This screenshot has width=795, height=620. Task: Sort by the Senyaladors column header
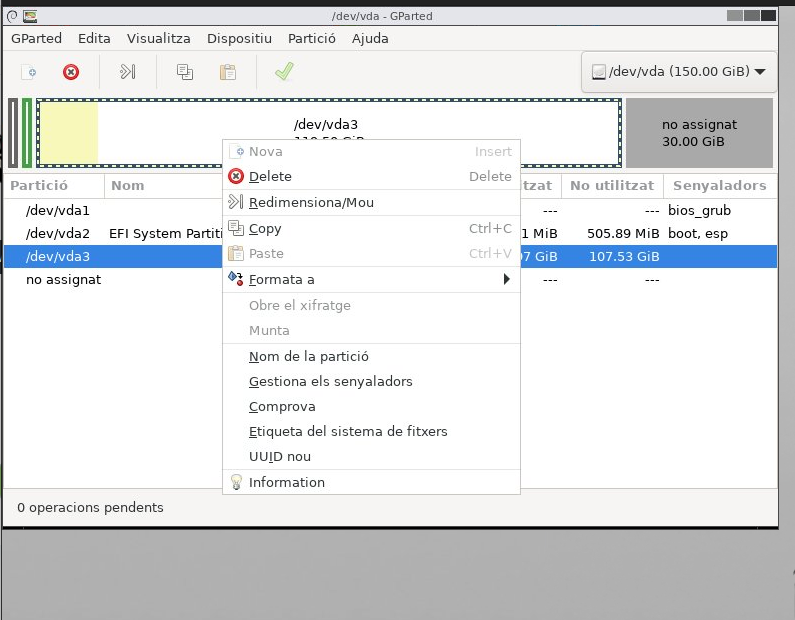(x=719, y=185)
